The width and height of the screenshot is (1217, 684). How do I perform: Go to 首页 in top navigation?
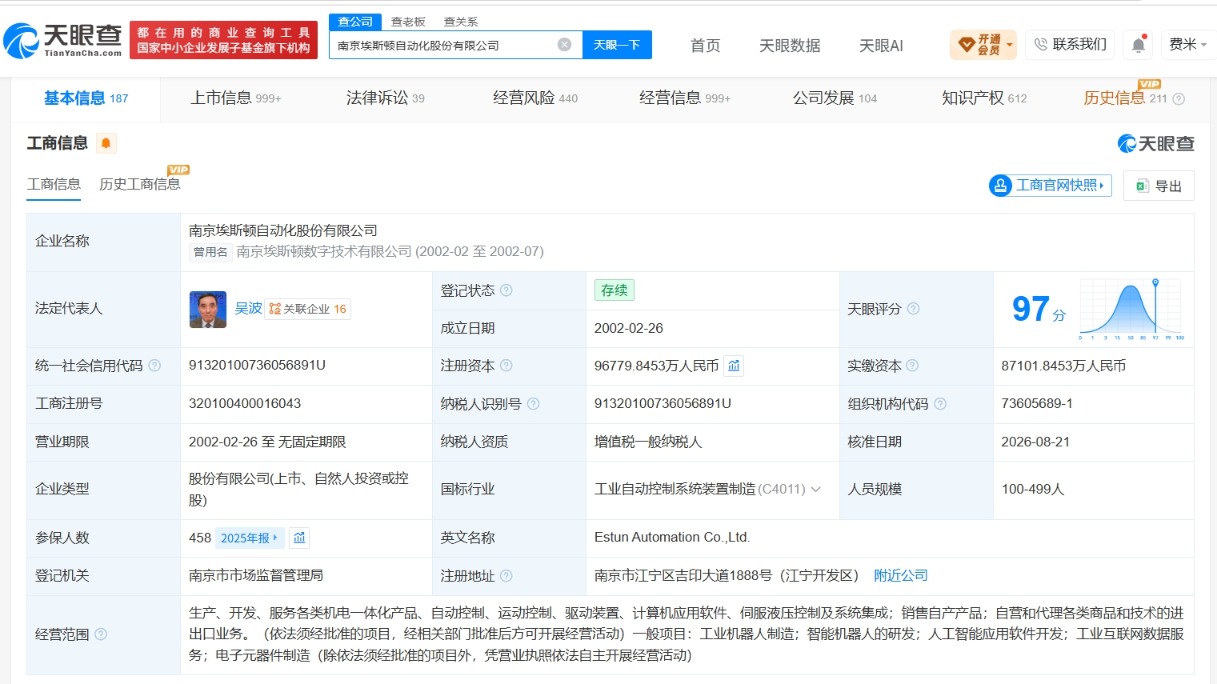tap(705, 45)
